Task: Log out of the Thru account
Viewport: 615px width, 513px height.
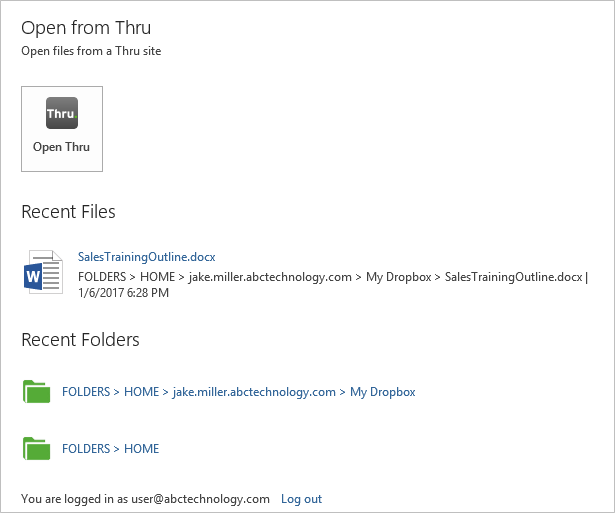Action: pos(301,499)
